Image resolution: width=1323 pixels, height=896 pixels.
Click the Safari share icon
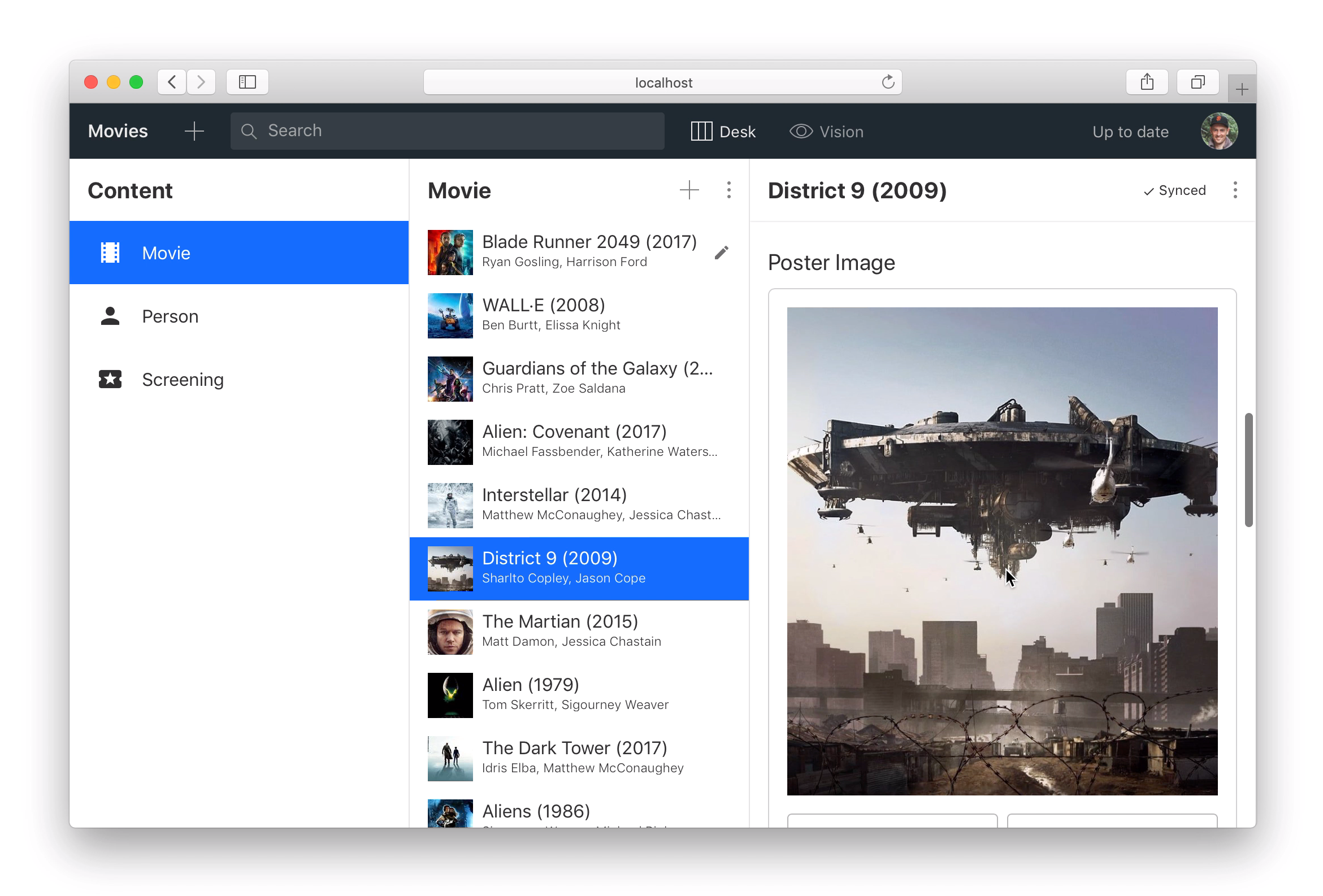tap(1147, 82)
